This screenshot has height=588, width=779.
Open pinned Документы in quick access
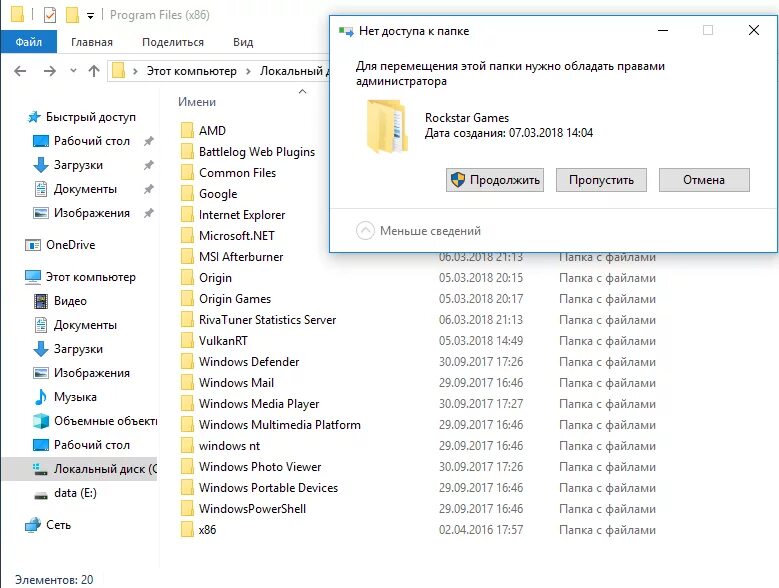pos(85,189)
